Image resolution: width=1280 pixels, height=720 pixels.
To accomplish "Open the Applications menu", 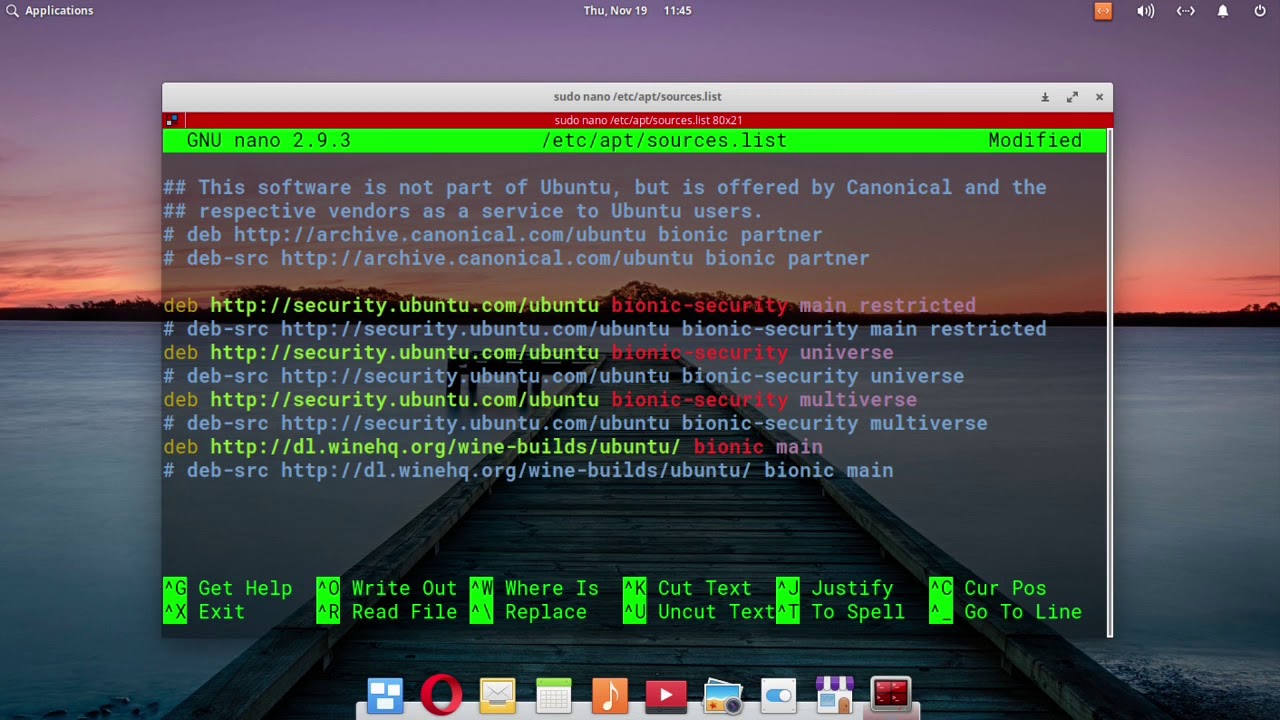I will click(49, 10).
